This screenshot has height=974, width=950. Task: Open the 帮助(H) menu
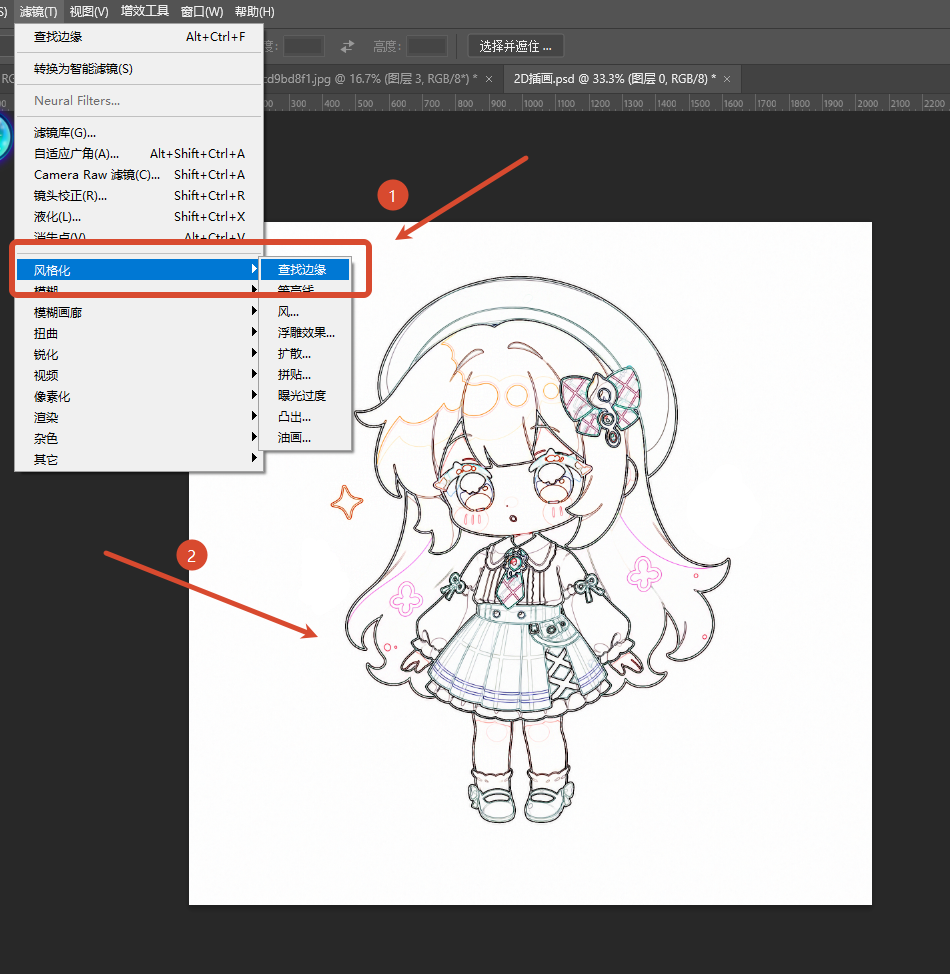(x=255, y=12)
